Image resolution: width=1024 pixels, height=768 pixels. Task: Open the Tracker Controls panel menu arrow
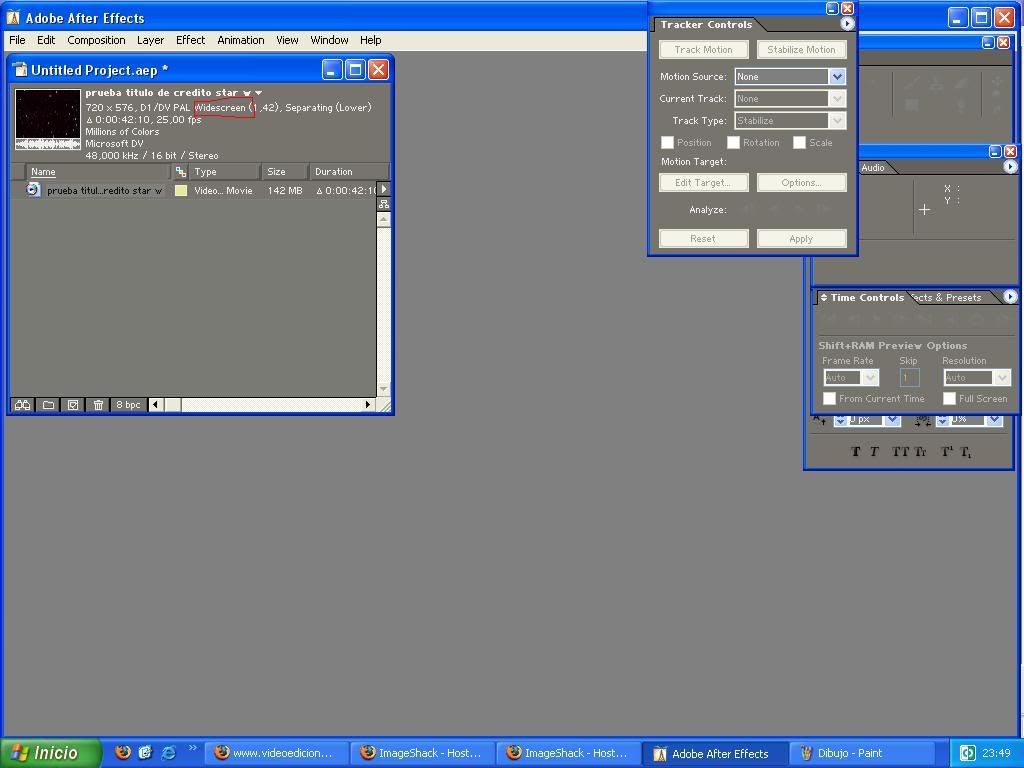[846, 24]
